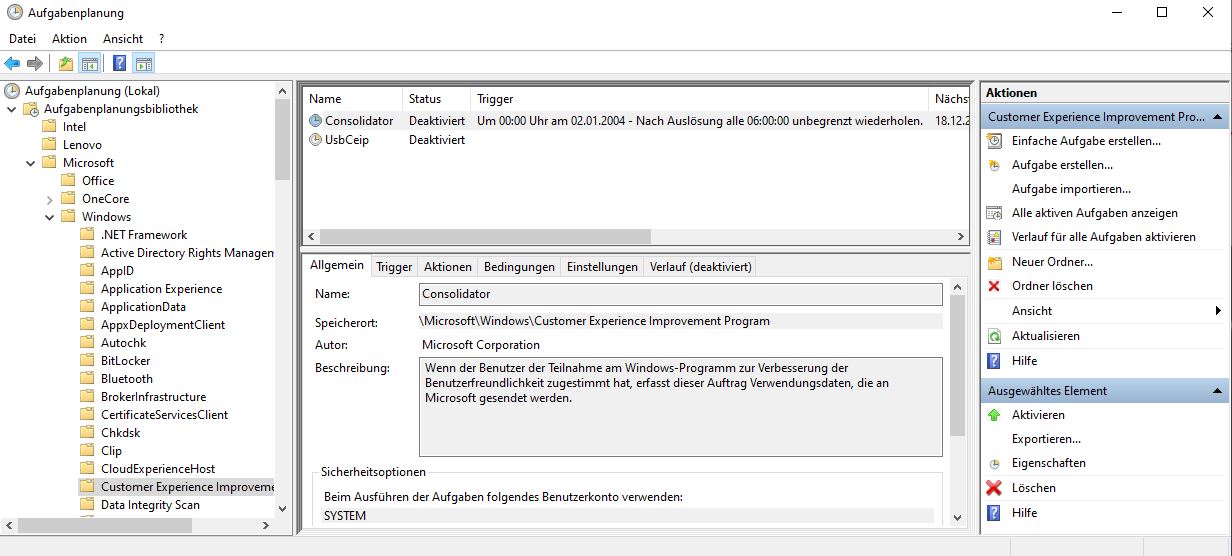Click 'Hilfe' under 'Ausgewähltes Element'
This screenshot has height=556, width=1232.
point(1024,513)
